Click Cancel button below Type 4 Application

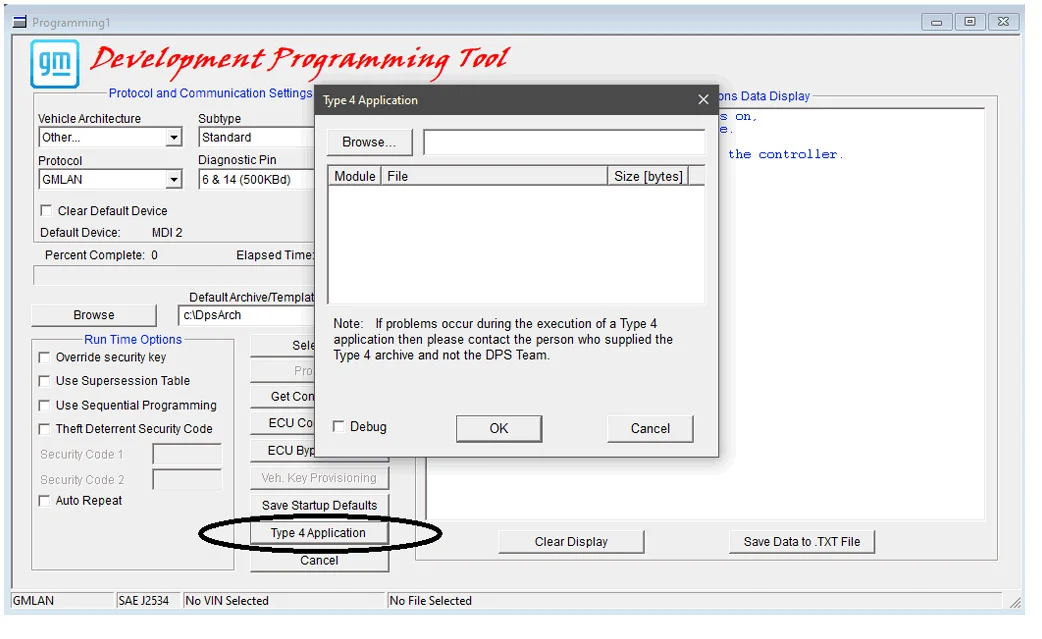pyautogui.click(x=319, y=561)
